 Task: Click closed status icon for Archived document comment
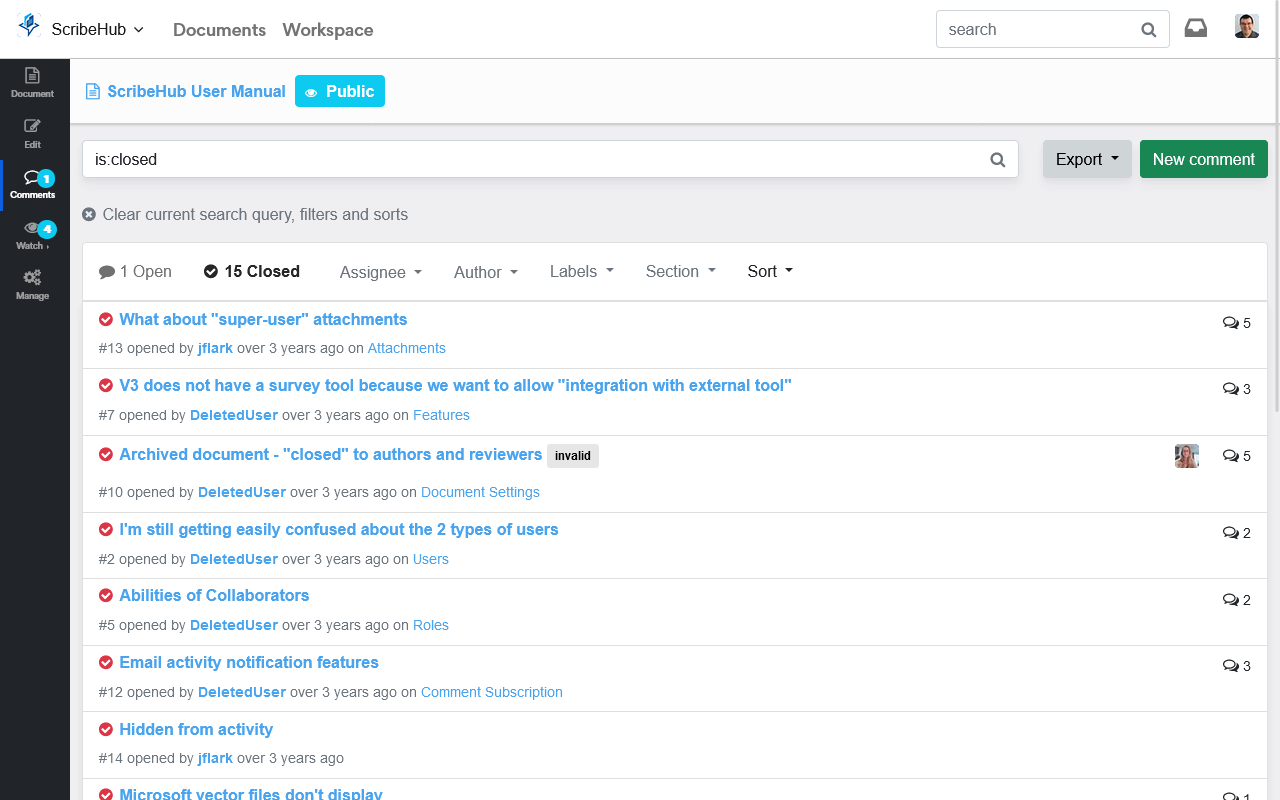pos(106,454)
